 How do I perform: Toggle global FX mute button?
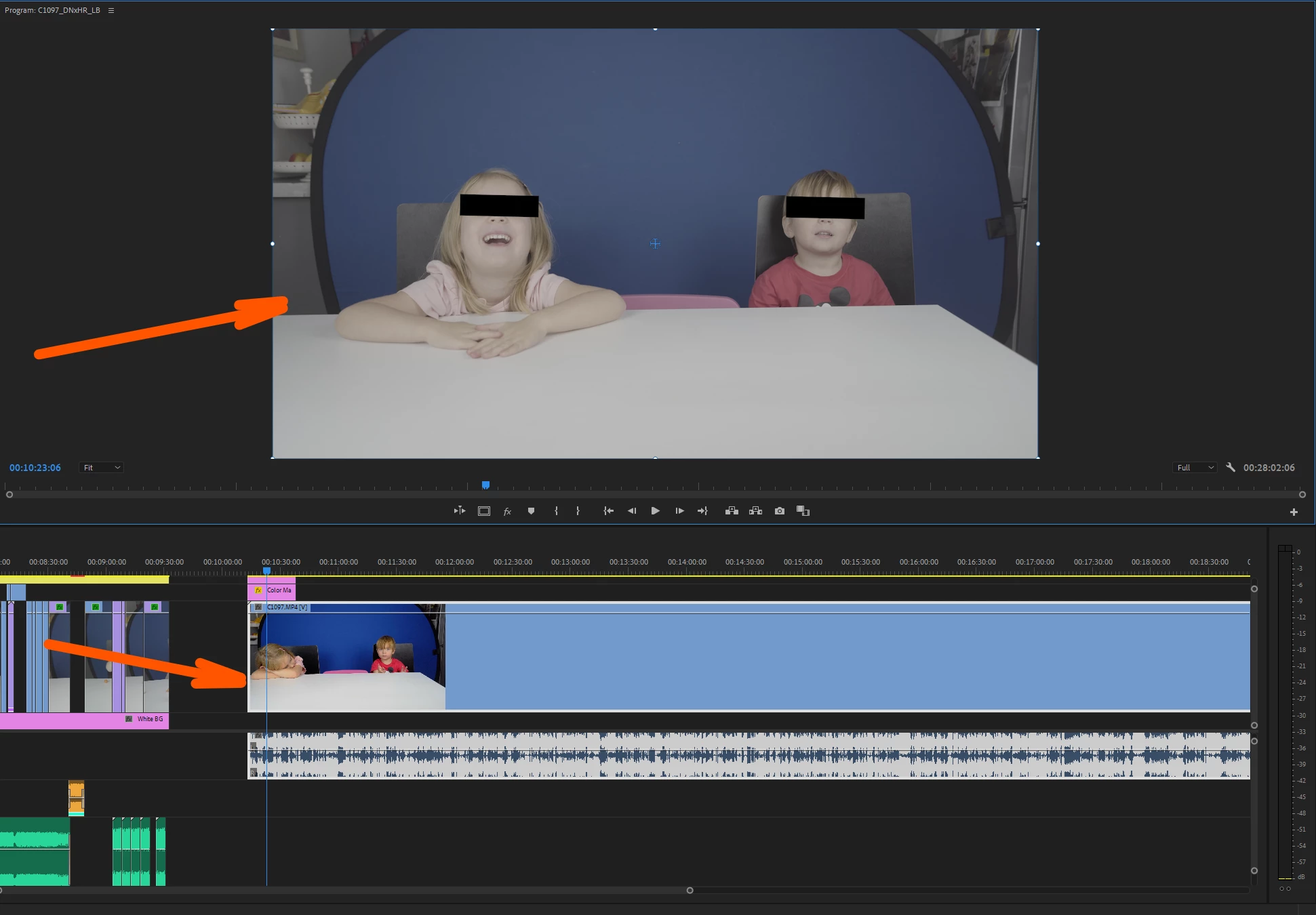pos(507,512)
